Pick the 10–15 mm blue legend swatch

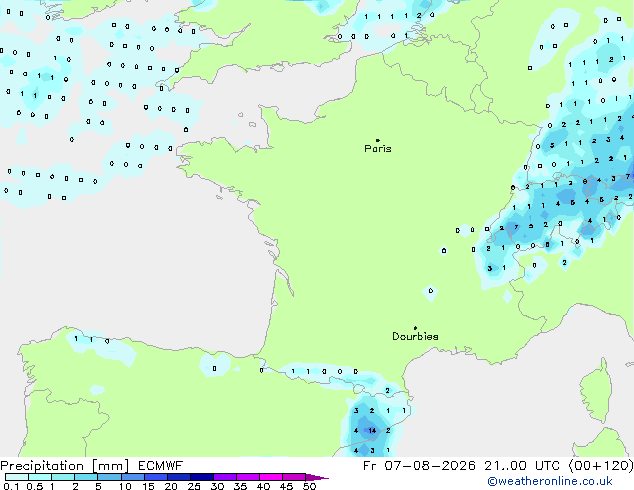pos(133,477)
